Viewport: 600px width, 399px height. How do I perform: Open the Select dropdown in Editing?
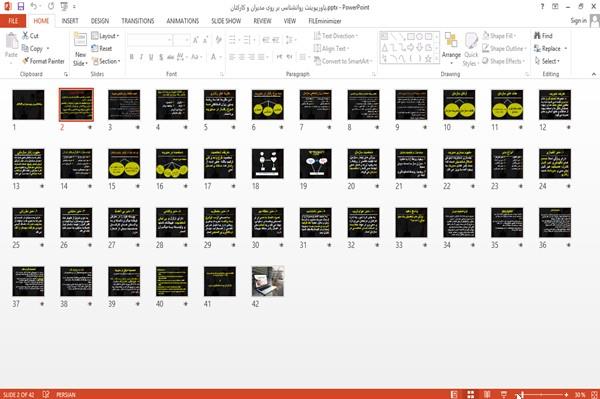547,61
